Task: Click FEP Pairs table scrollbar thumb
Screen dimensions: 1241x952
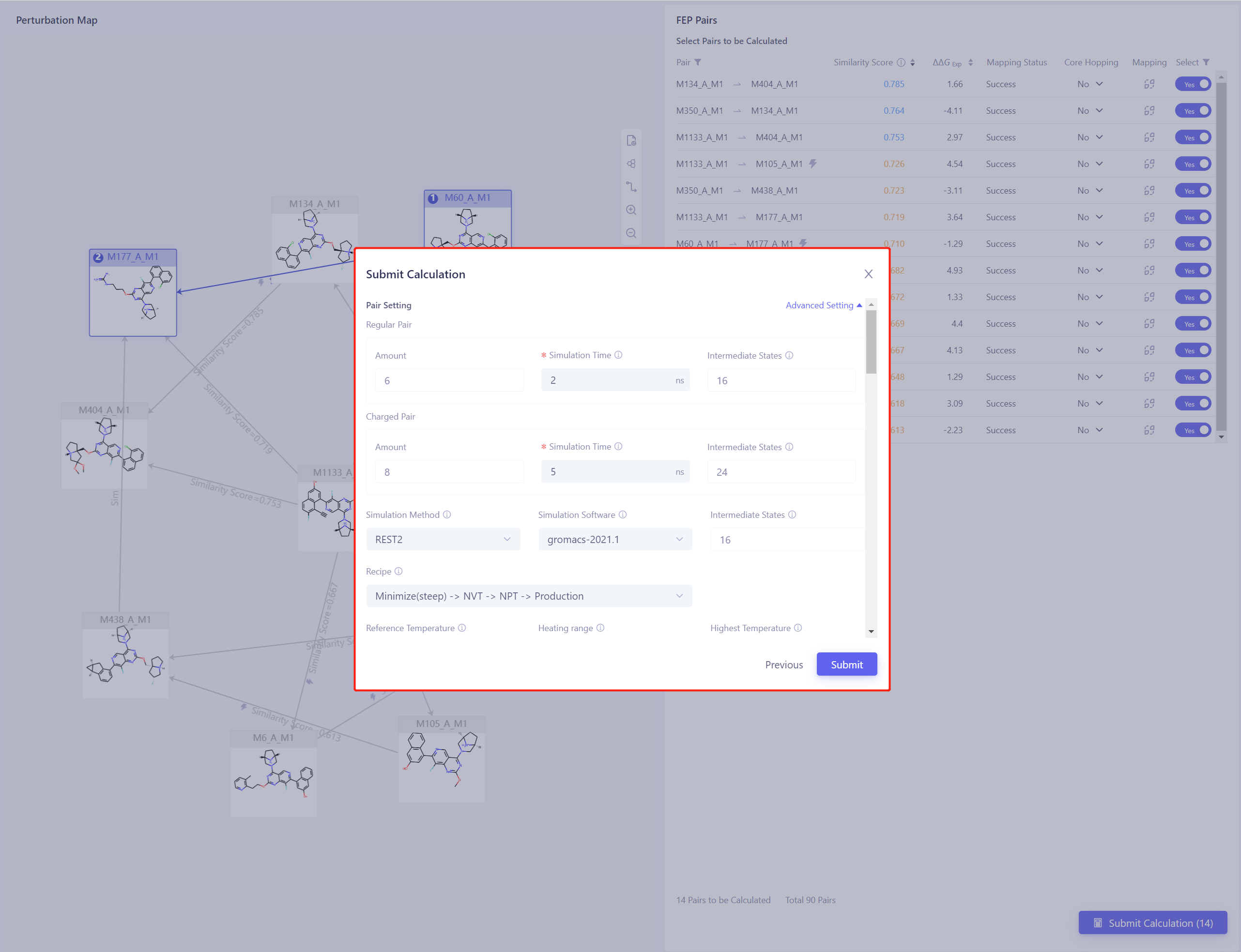Action: click(x=1221, y=256)
